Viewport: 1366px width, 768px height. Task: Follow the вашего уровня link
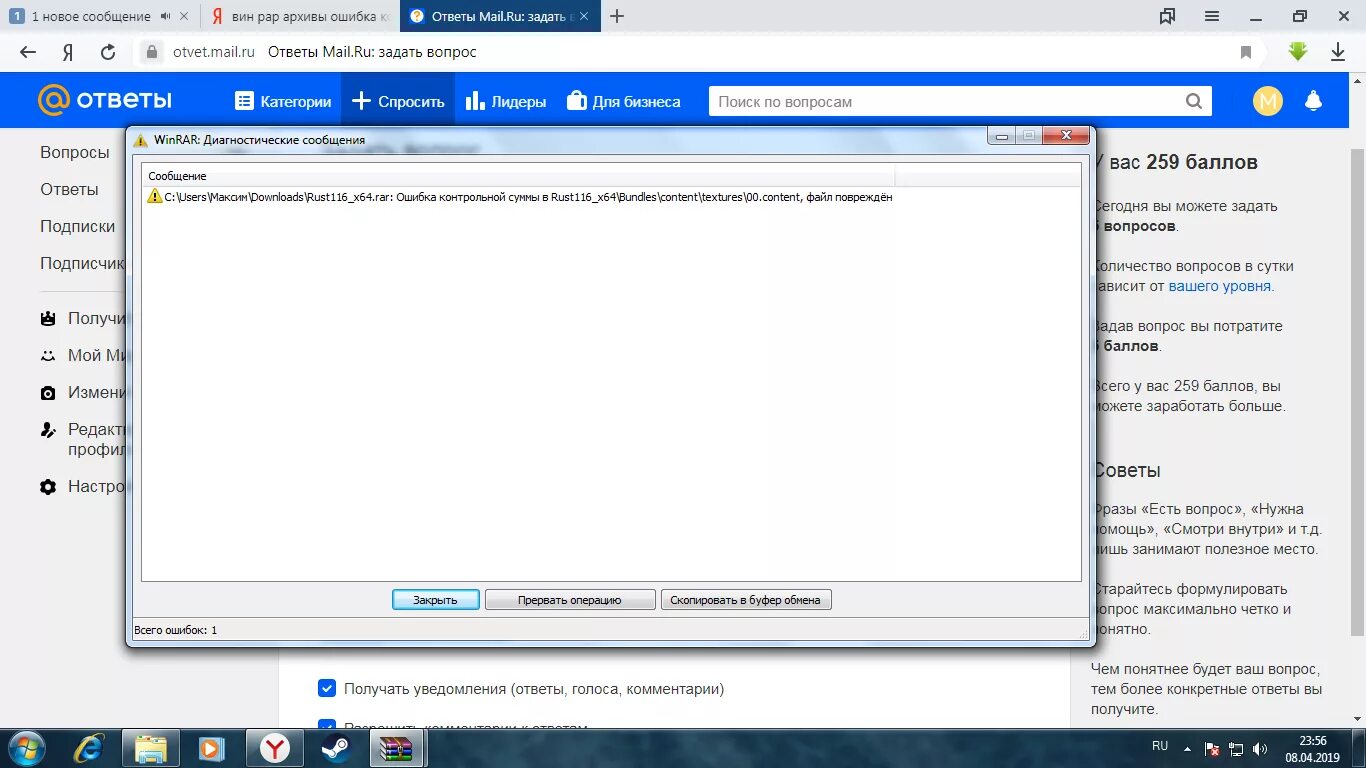(x=1221, y=286)
